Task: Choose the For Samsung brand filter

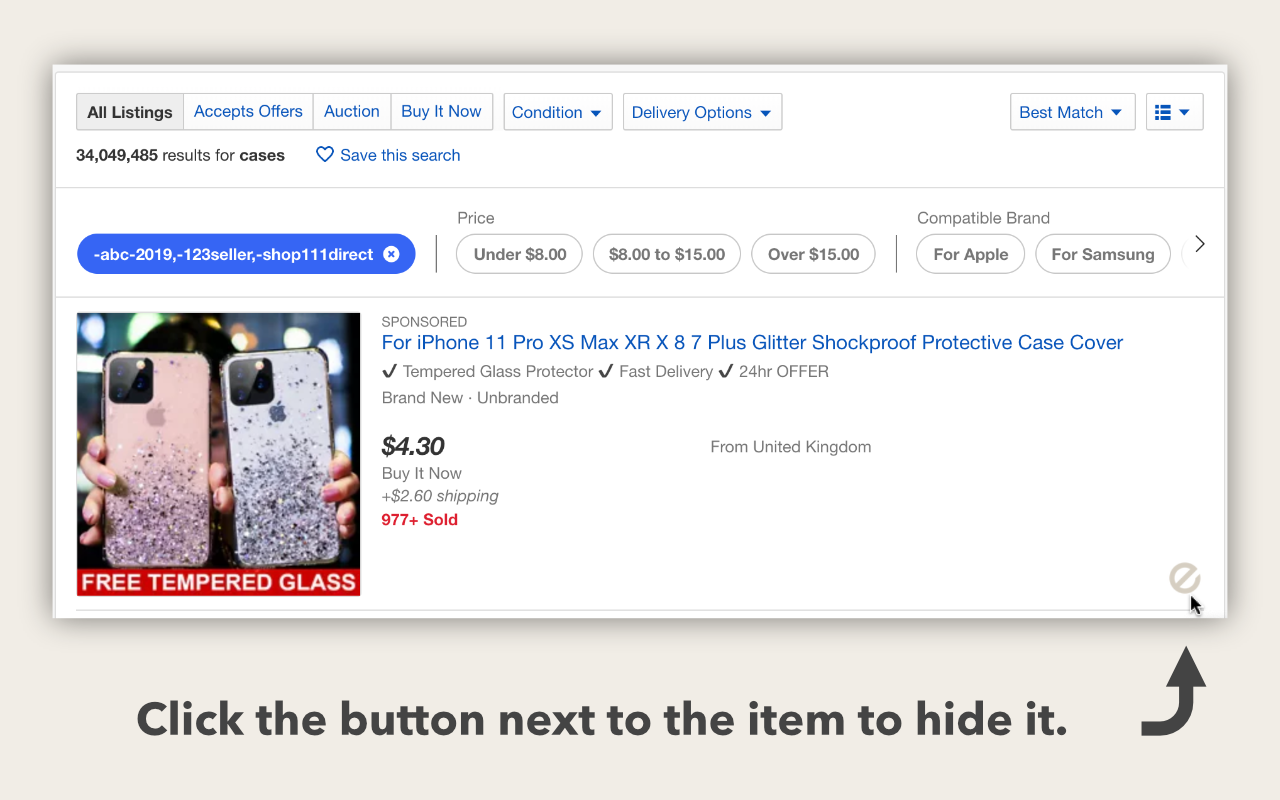Action: click(x=1103, y=254)
